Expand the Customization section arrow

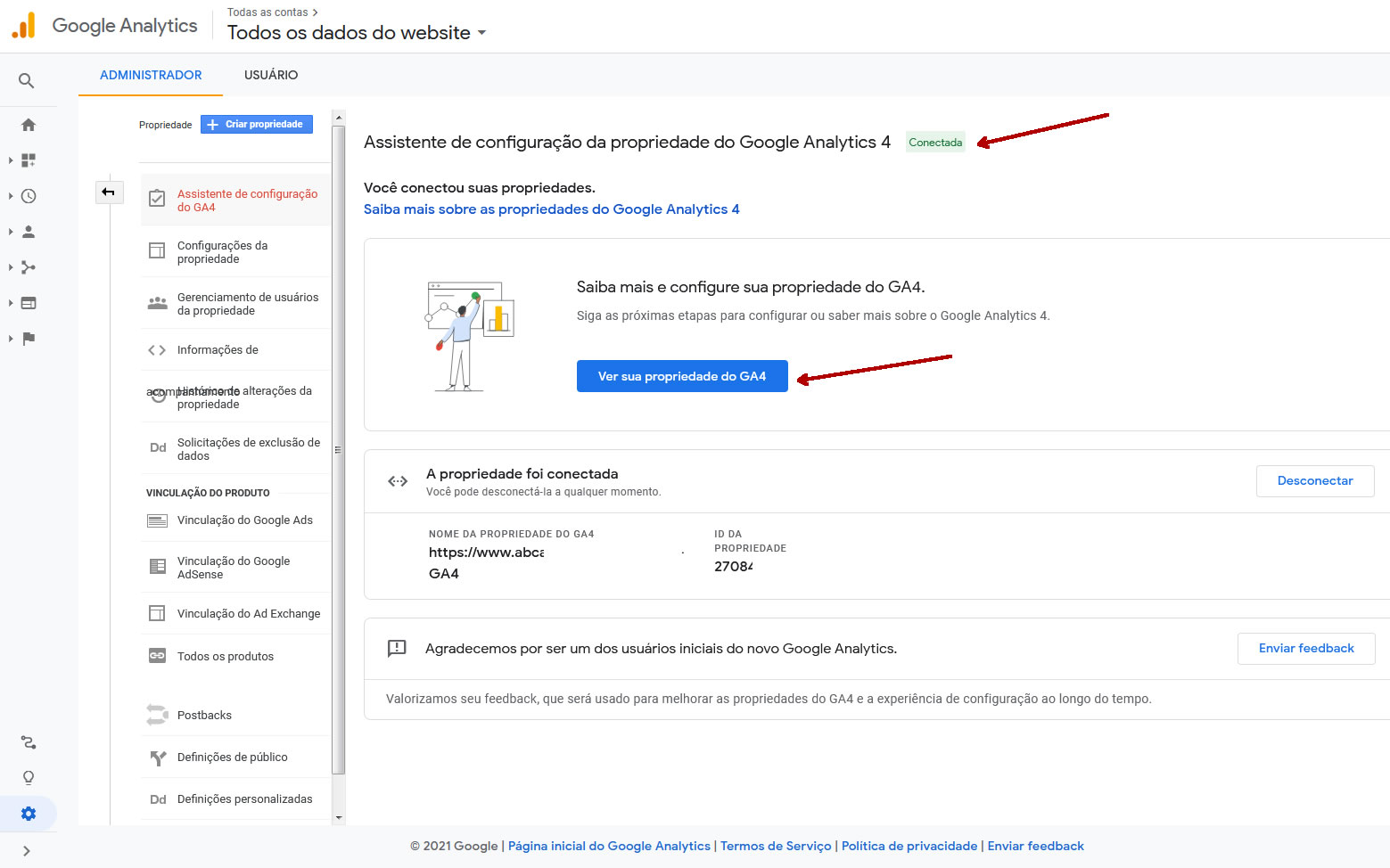click(11, 160)
